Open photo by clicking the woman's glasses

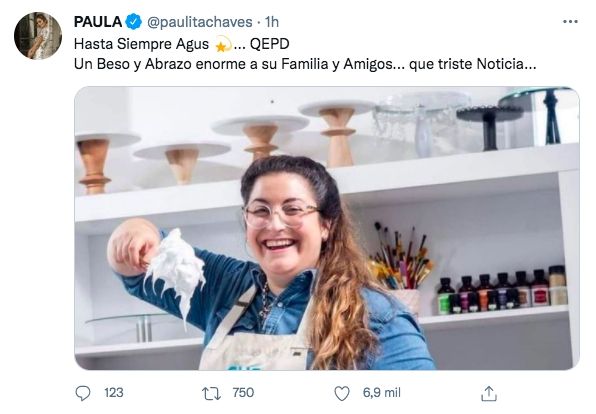coord(281,215)
